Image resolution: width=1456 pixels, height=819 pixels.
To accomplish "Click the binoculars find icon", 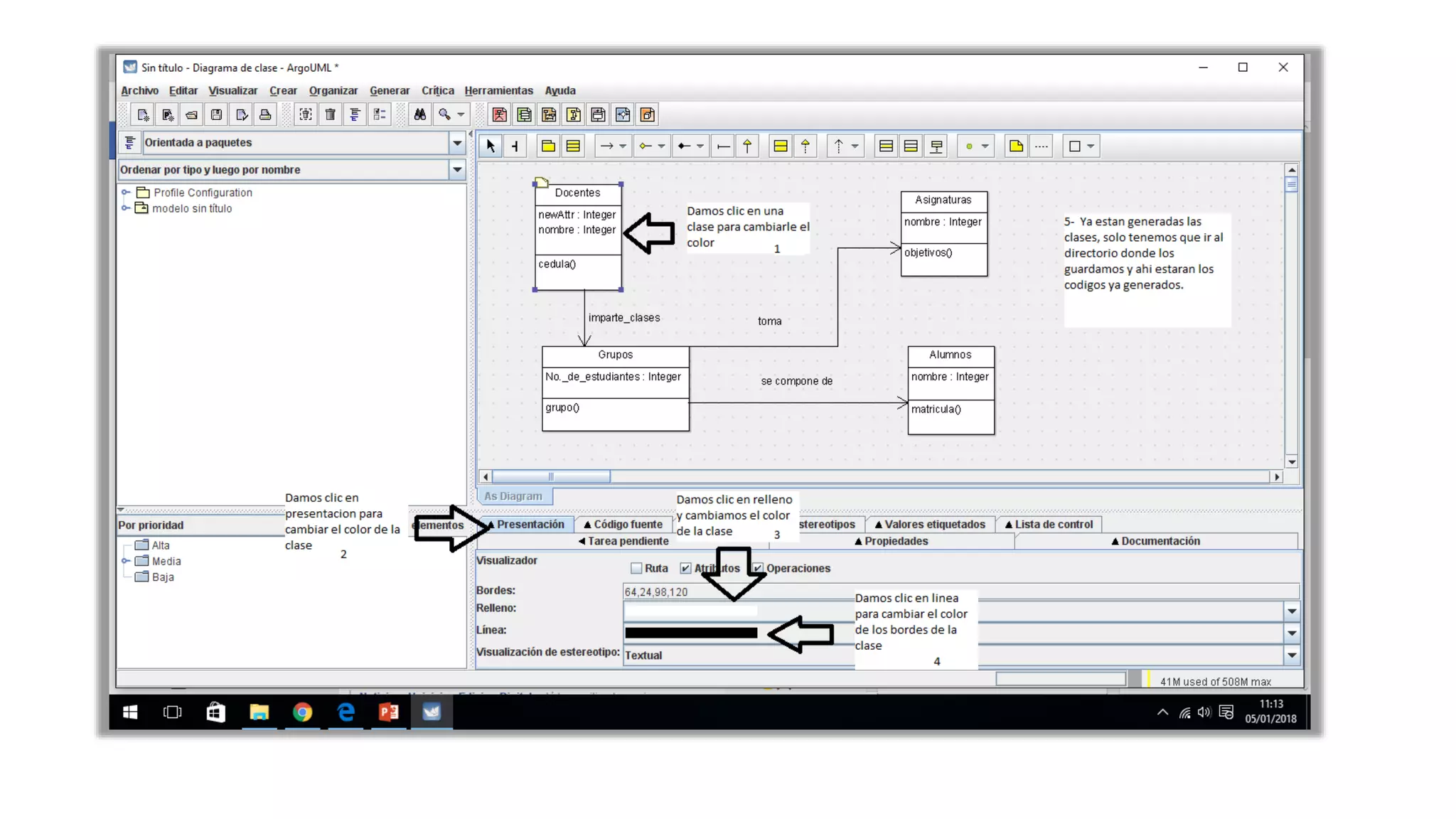I will [x=419, y=114].
